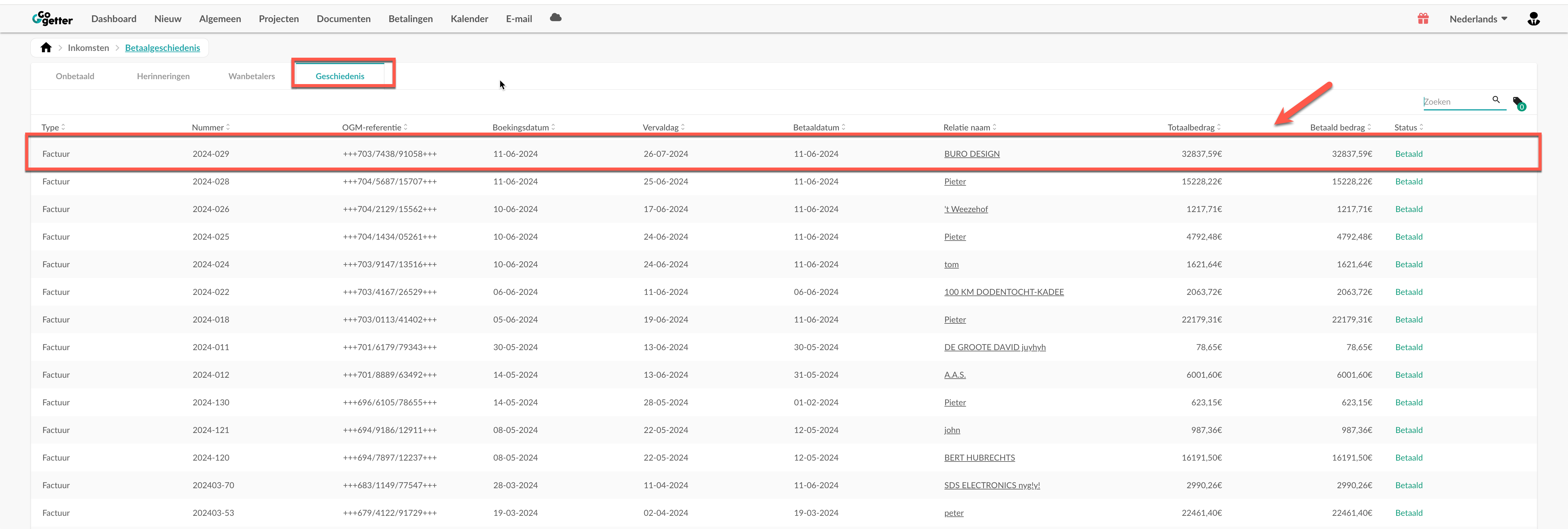1568x529 pixels.
Task: Open relation peter
Action: click(x=954, y=513)
